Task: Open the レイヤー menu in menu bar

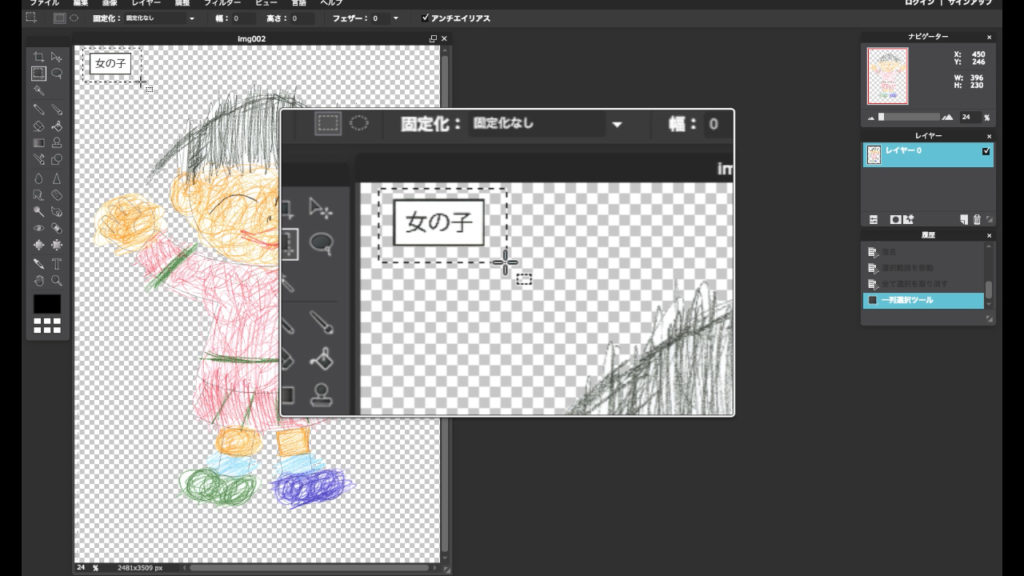Action: [145, 4]
